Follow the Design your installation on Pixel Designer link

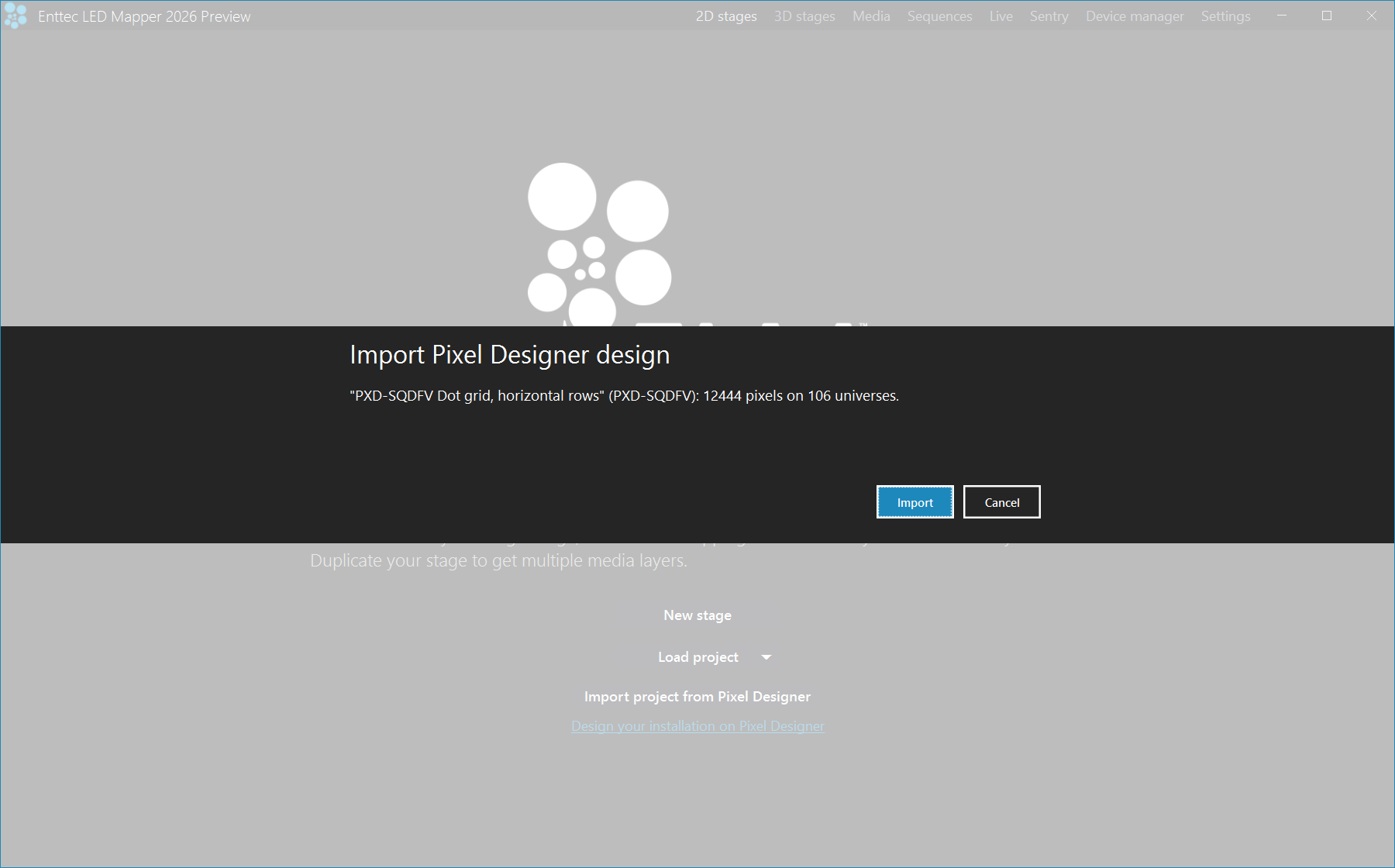tap(697, 726)
